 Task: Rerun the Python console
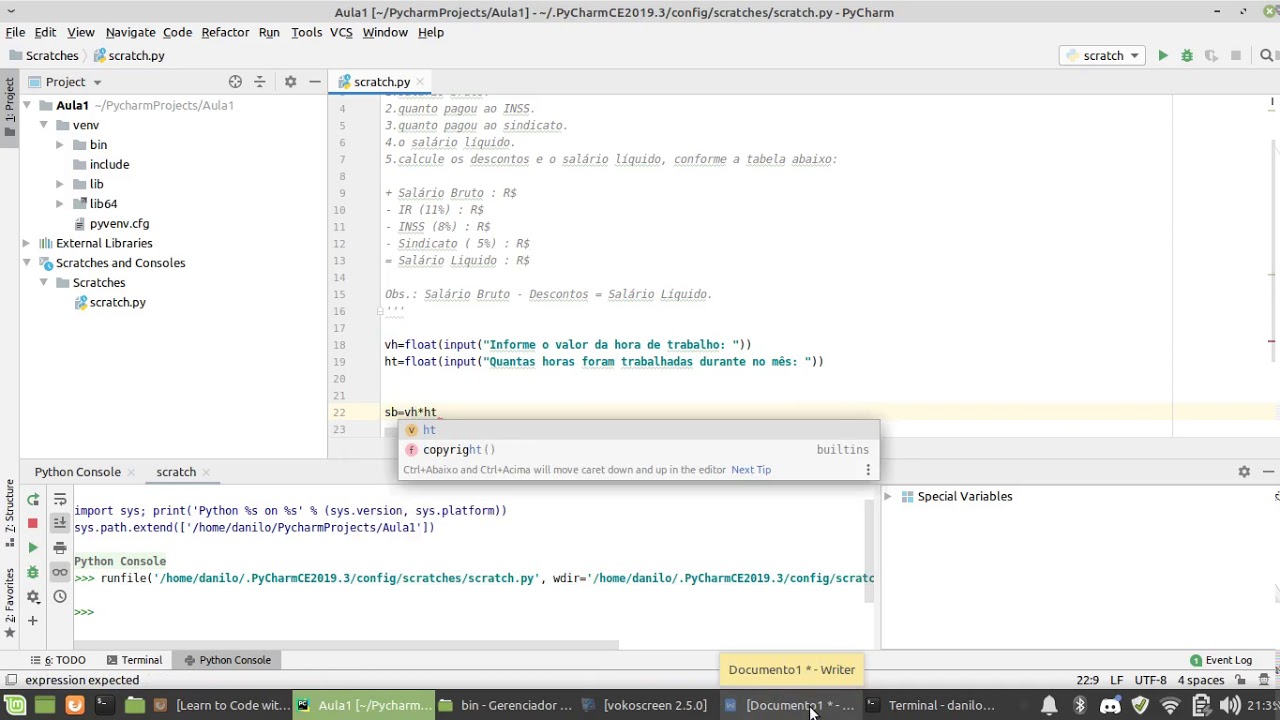pos(33,500)
